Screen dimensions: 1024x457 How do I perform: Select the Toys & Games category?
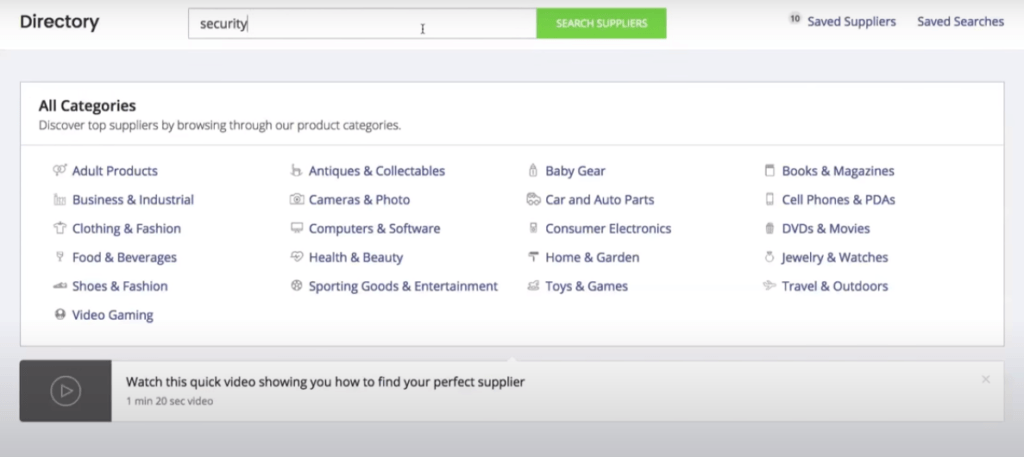coord(586,287)
